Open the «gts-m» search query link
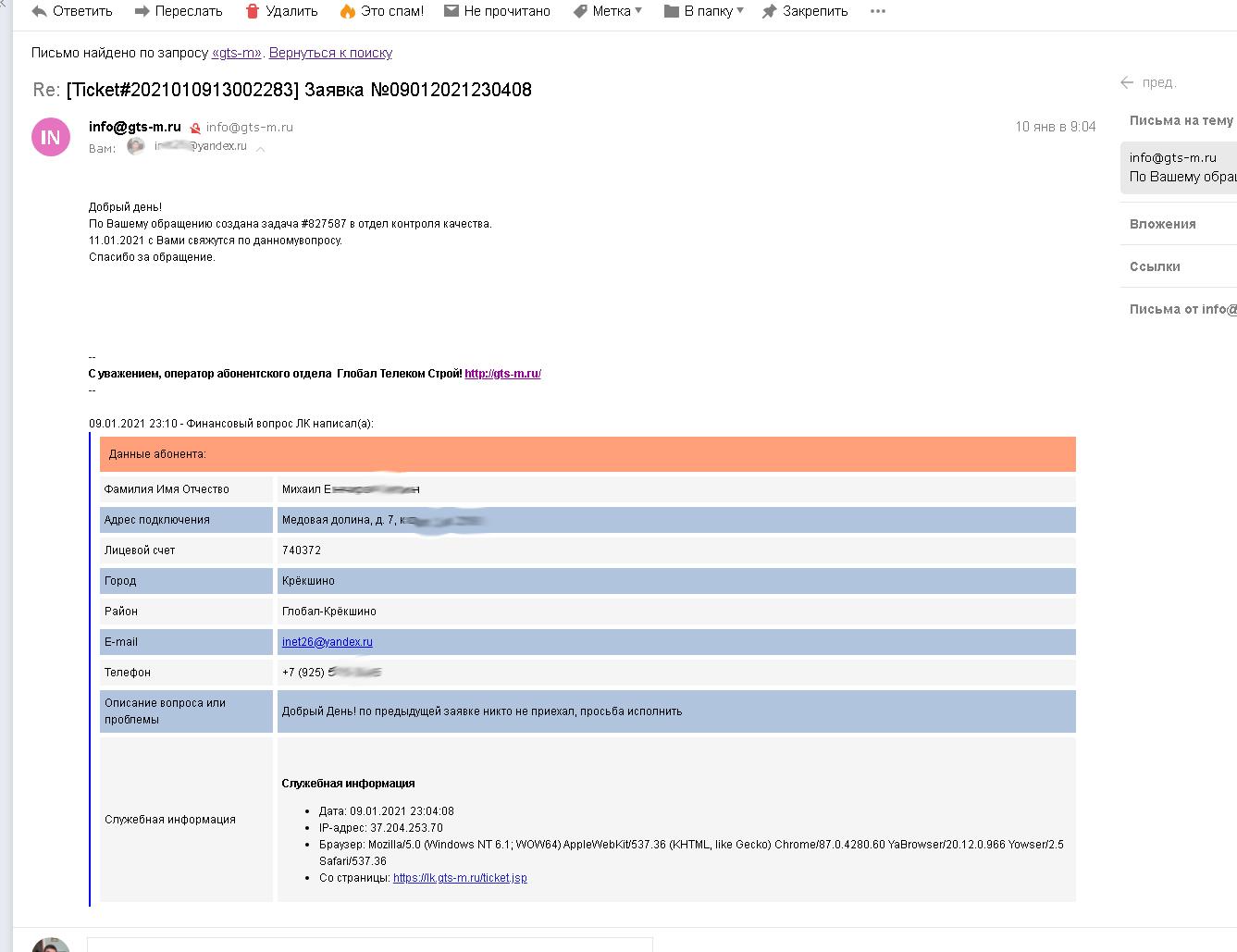Image resolution: width=1237 pixels, height=952 pixels. click(237, 53)
